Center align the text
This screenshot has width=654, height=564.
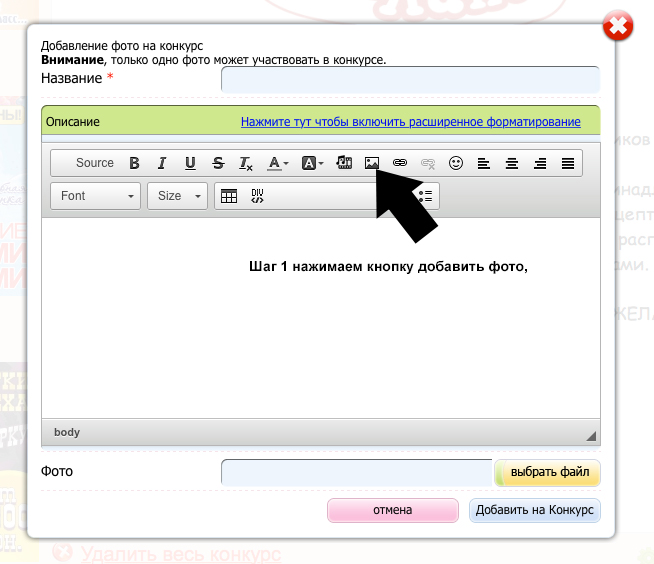(x=512, y=163)
